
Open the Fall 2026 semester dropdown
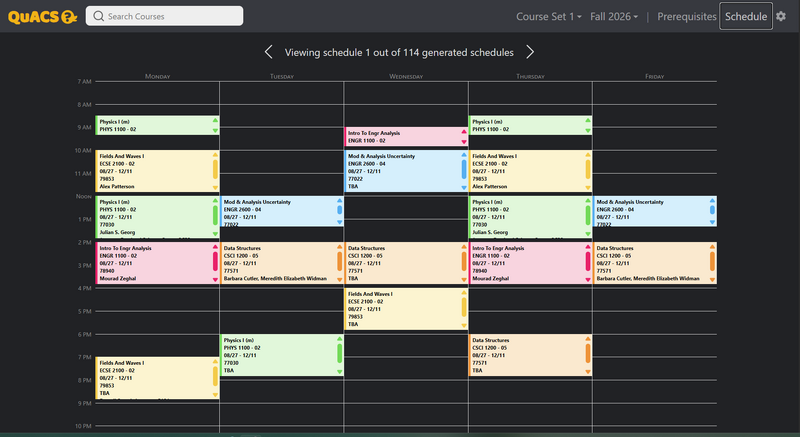point(614,16)
